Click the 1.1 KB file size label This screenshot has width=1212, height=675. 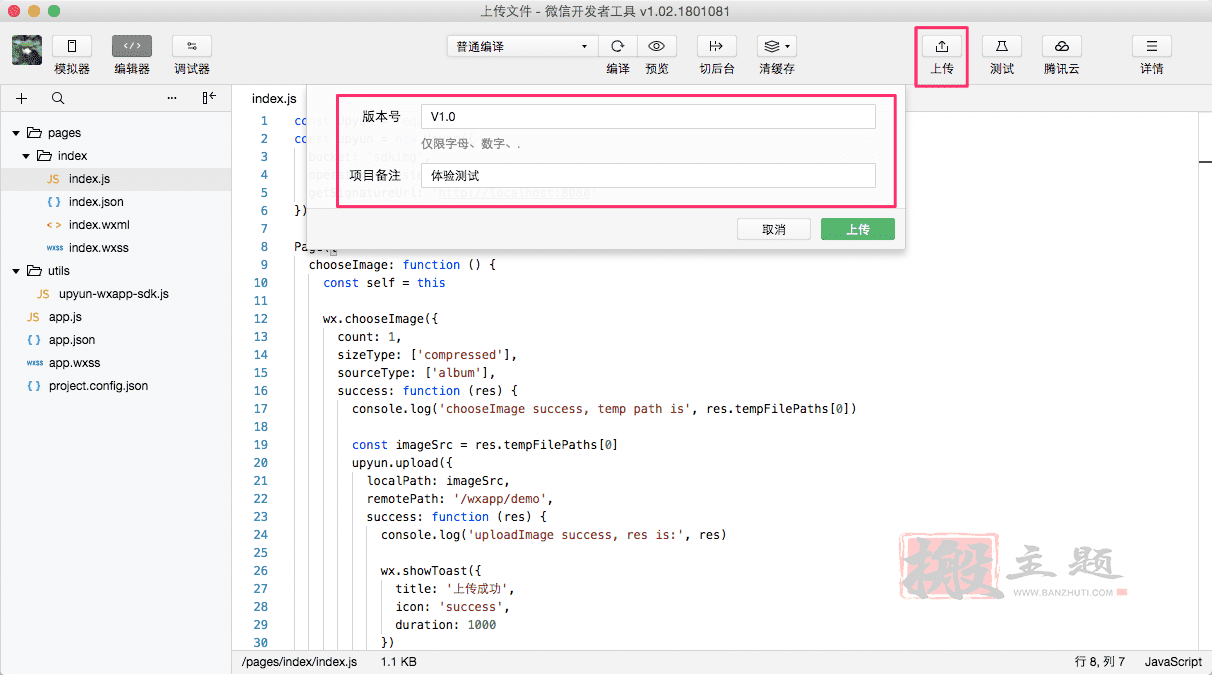(x=399, y=662)
